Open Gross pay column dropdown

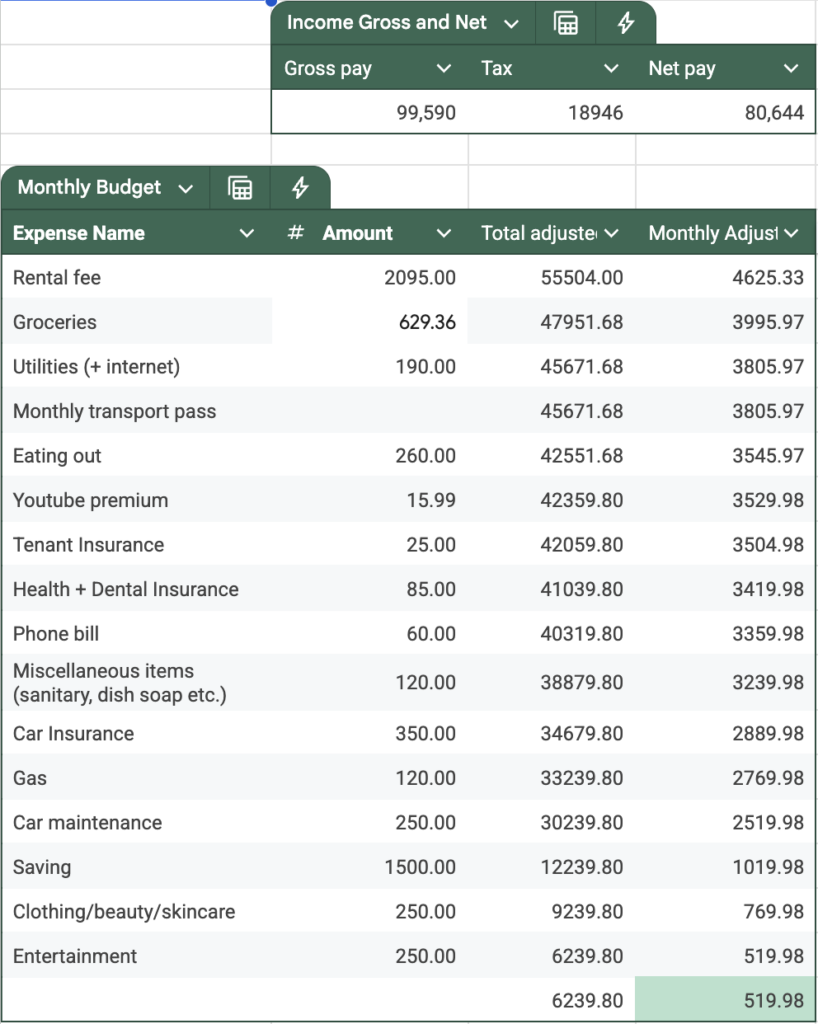pyautogui.click(x=444, y=69)
